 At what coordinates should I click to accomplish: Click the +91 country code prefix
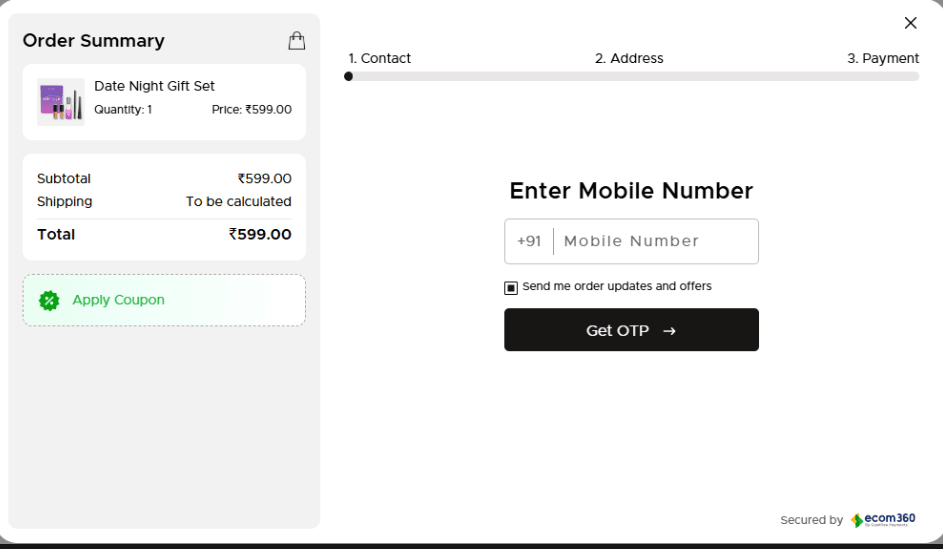click(x=529, y=241)
